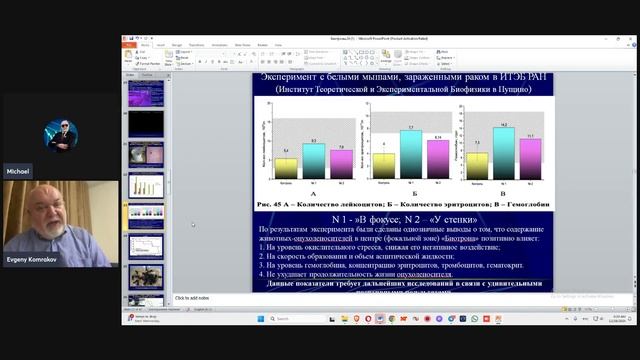Open the Quick Styles gallery
Image resolution: width=640 pixels, height=360 pixels.
tap(398, 58)
